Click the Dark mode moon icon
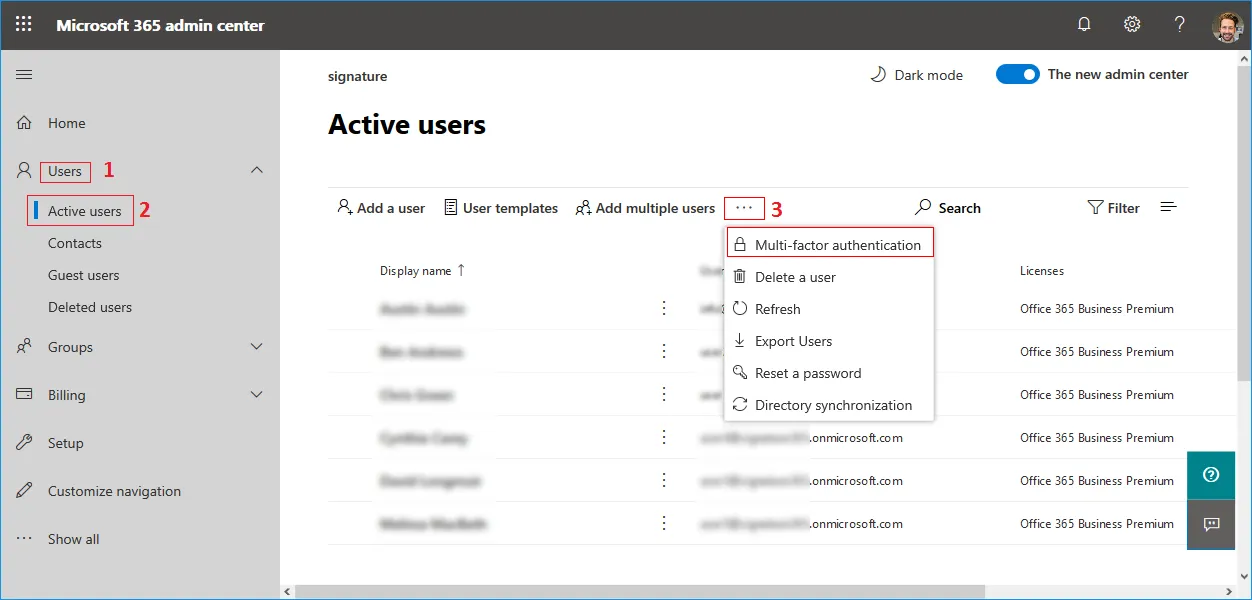This screenshot has height=600, width=1252. coord(878,75)
